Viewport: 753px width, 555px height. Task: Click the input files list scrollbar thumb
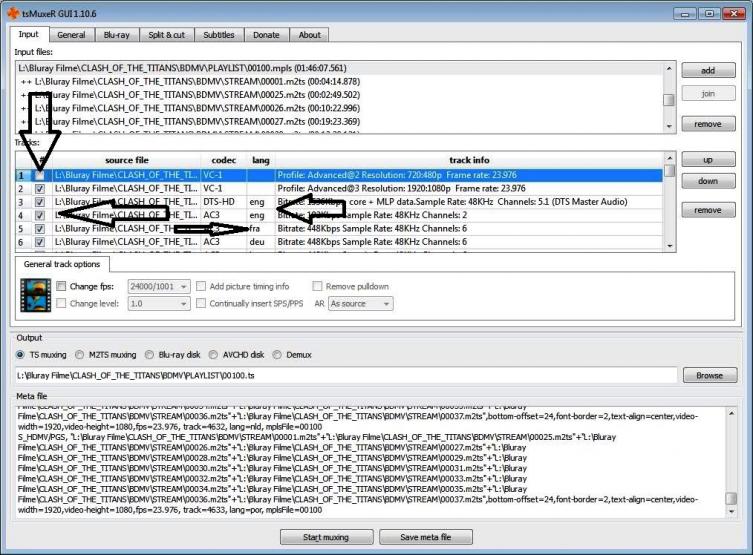(668, 100)
